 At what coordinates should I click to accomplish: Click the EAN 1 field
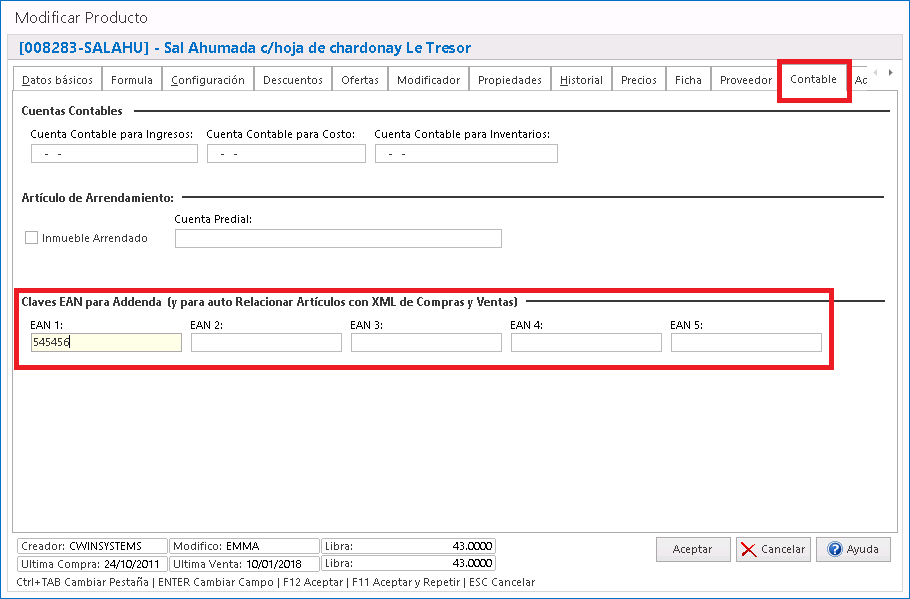point(106,343)
